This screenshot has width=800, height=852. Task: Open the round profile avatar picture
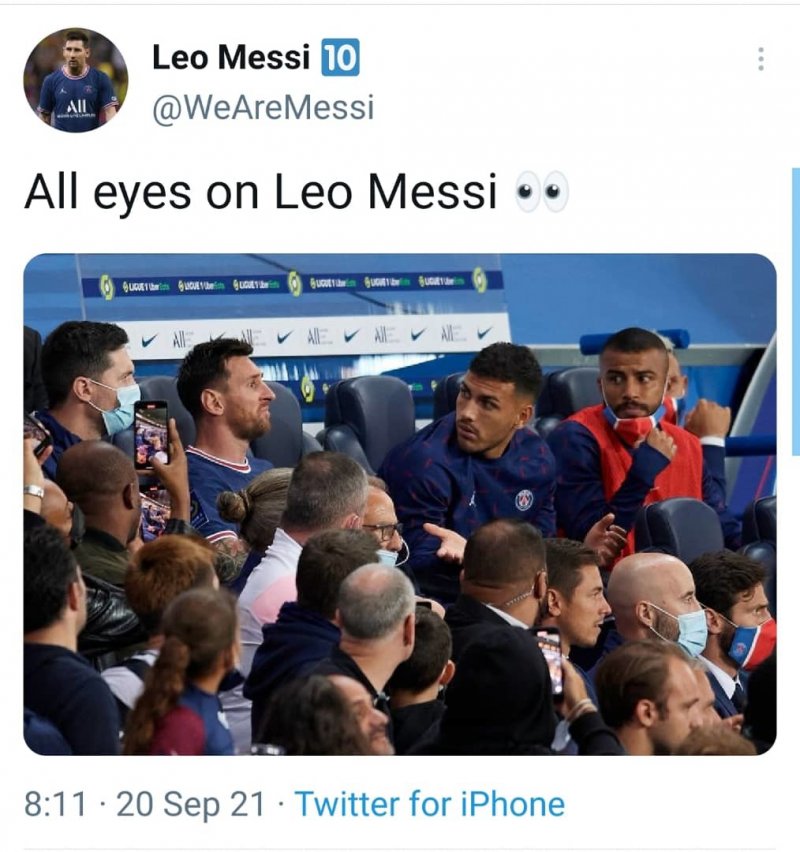(x=76, y=80)
